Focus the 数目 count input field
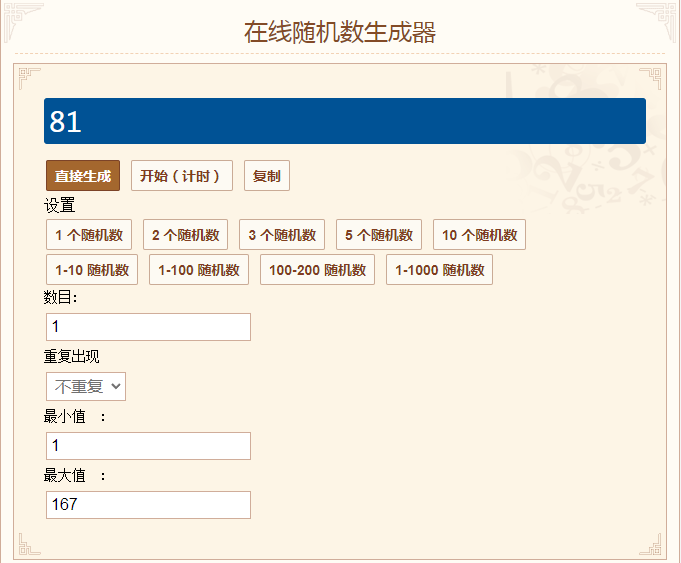 coord(149,327)
